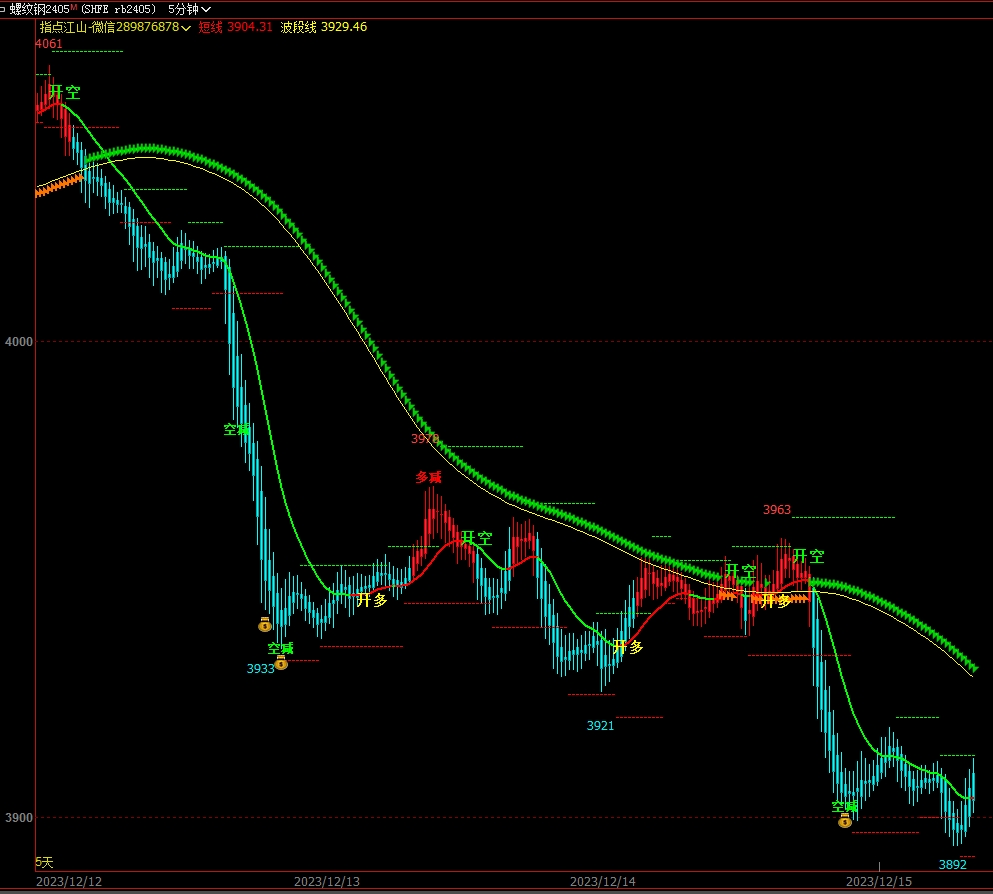Click the small square icon before 螺纹钢2405

[x=3, y=9]
